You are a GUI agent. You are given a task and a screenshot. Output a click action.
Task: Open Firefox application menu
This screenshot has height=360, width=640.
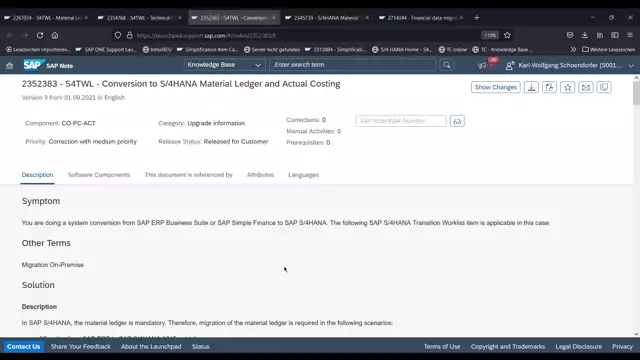tap(630, 36)
